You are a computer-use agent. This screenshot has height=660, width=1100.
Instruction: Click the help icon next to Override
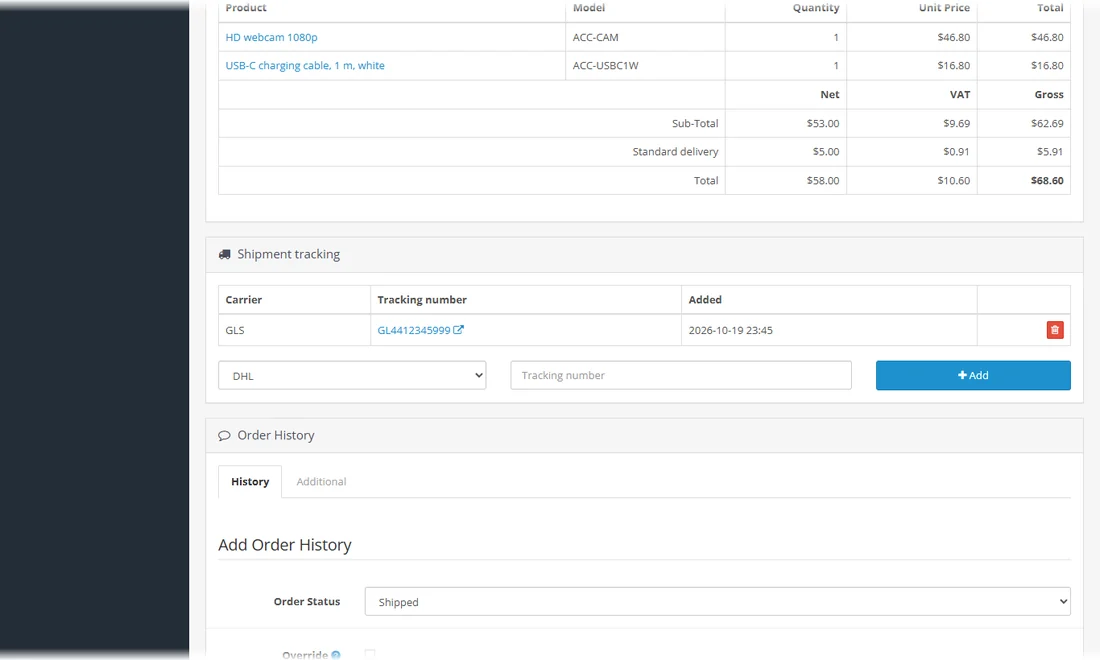335,655
